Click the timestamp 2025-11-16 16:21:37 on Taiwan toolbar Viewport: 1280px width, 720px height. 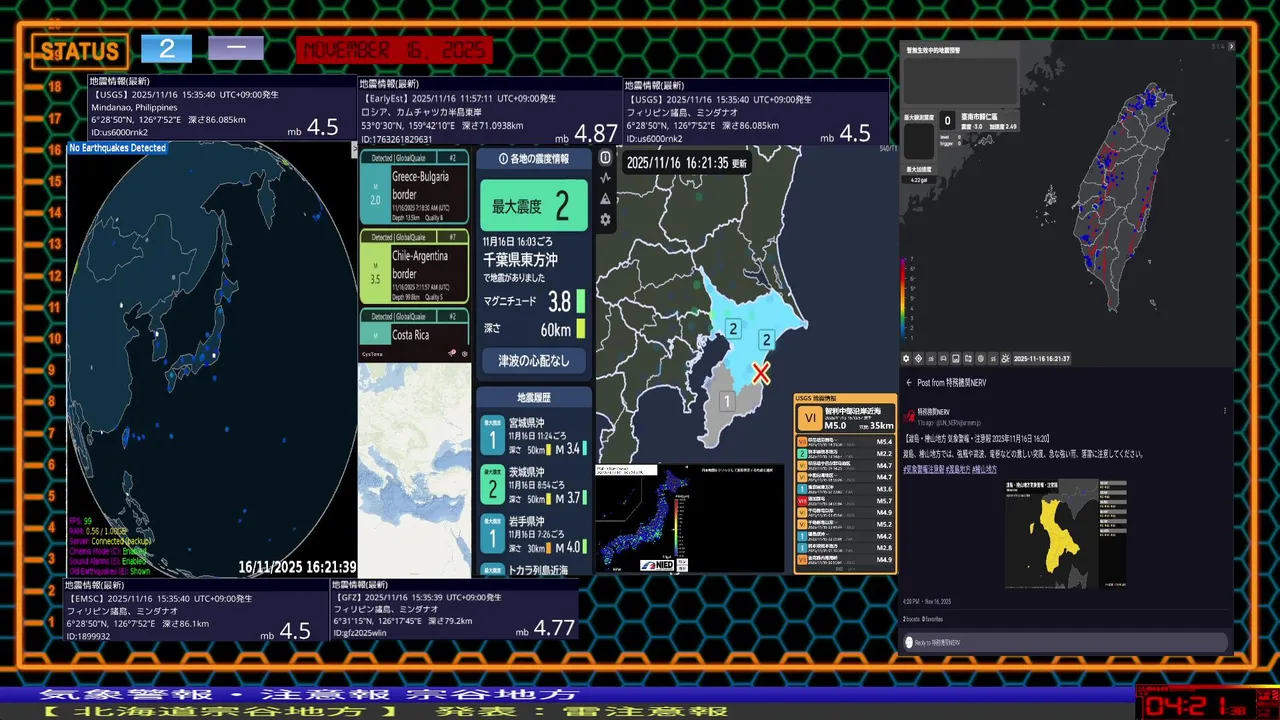pos(1042,358)
